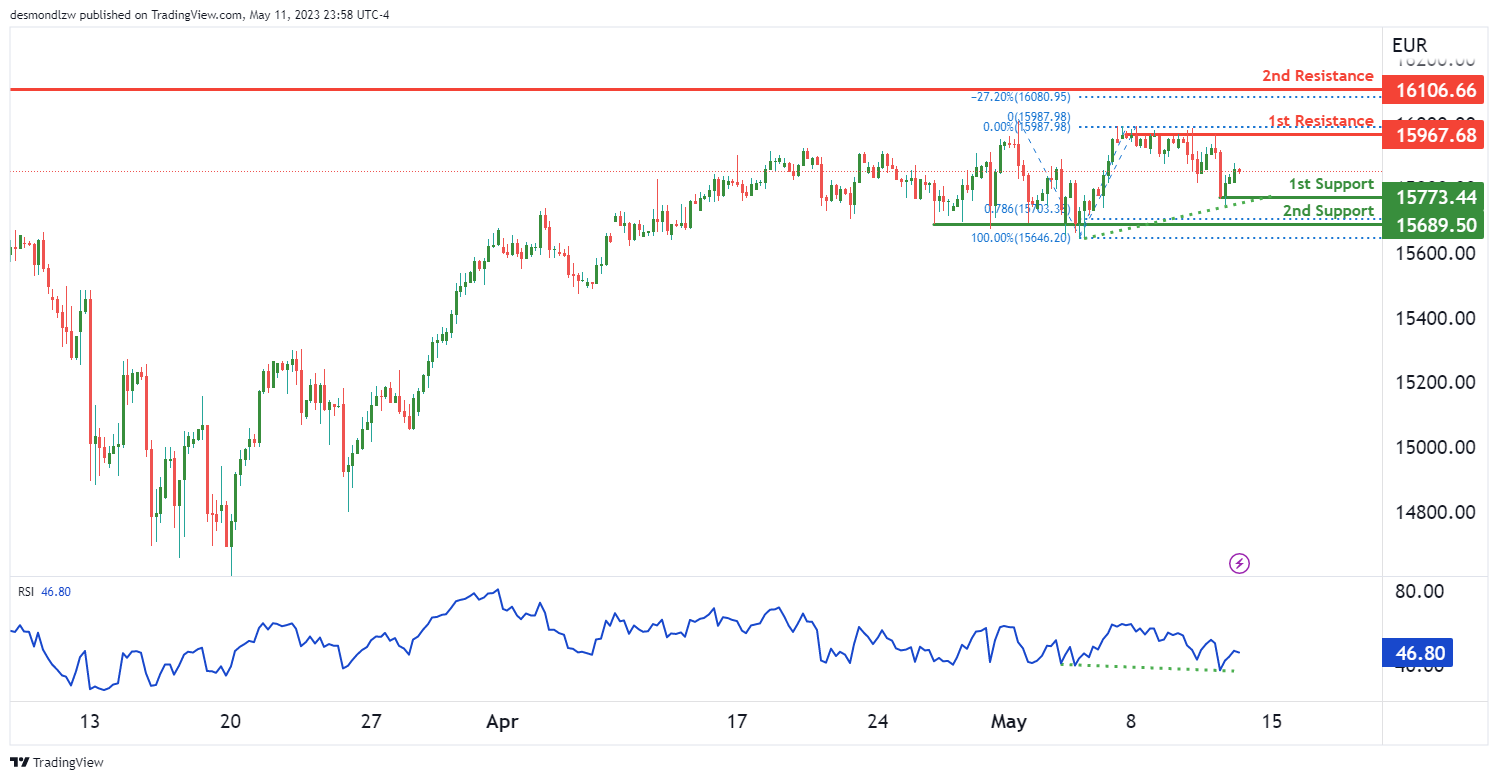
Task: Select the "1st Resistance" annotation
Action: [x=1321, y=122]
